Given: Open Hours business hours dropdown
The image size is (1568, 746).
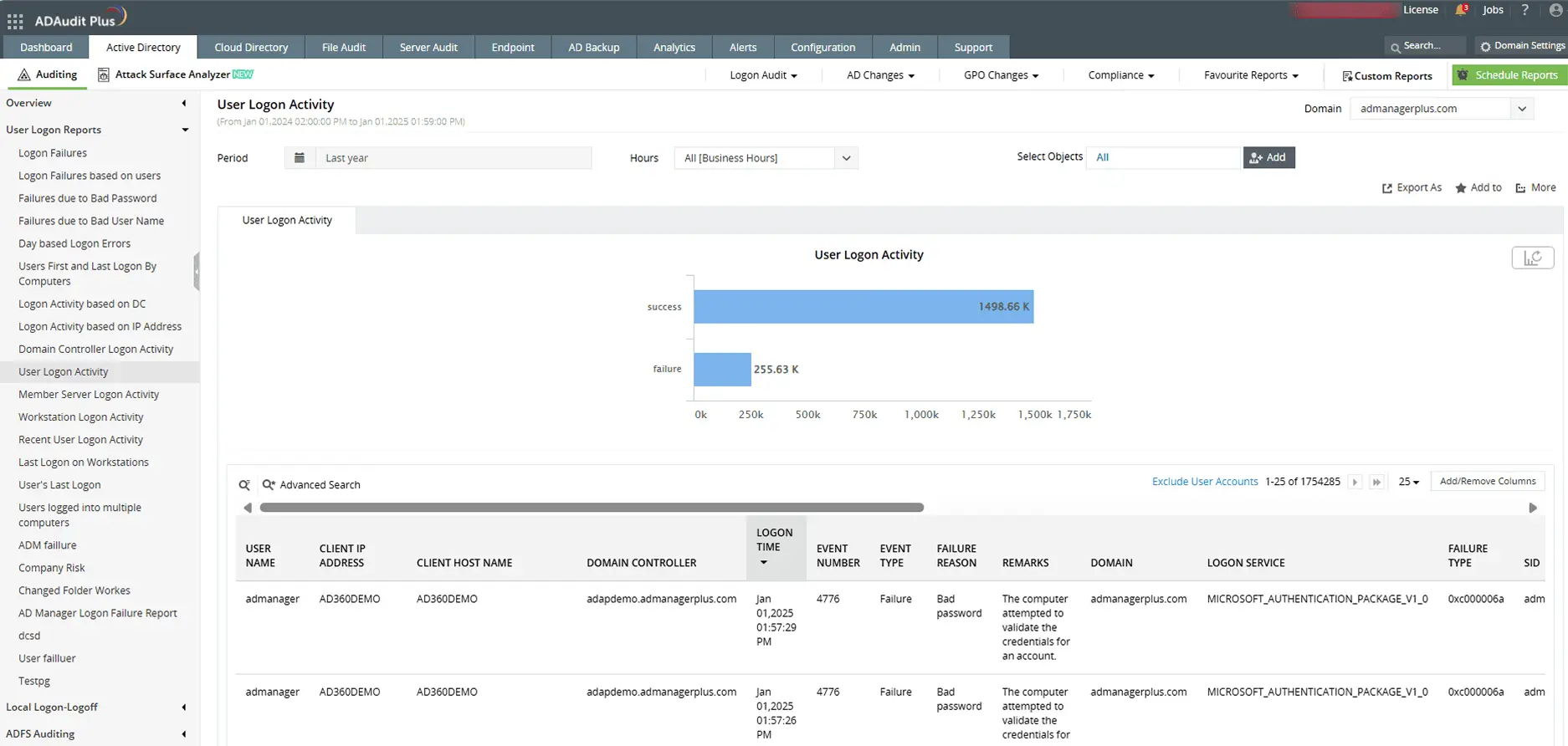Looking at the screenshot, I should pyautogui.click(x=766, y=158).
